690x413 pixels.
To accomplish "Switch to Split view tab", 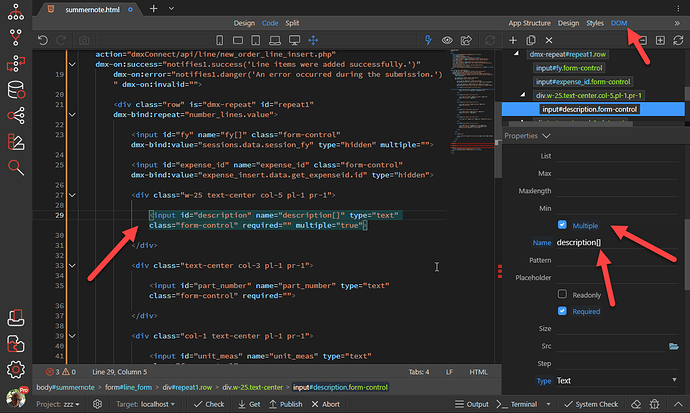I will click(x=292, y=23).
